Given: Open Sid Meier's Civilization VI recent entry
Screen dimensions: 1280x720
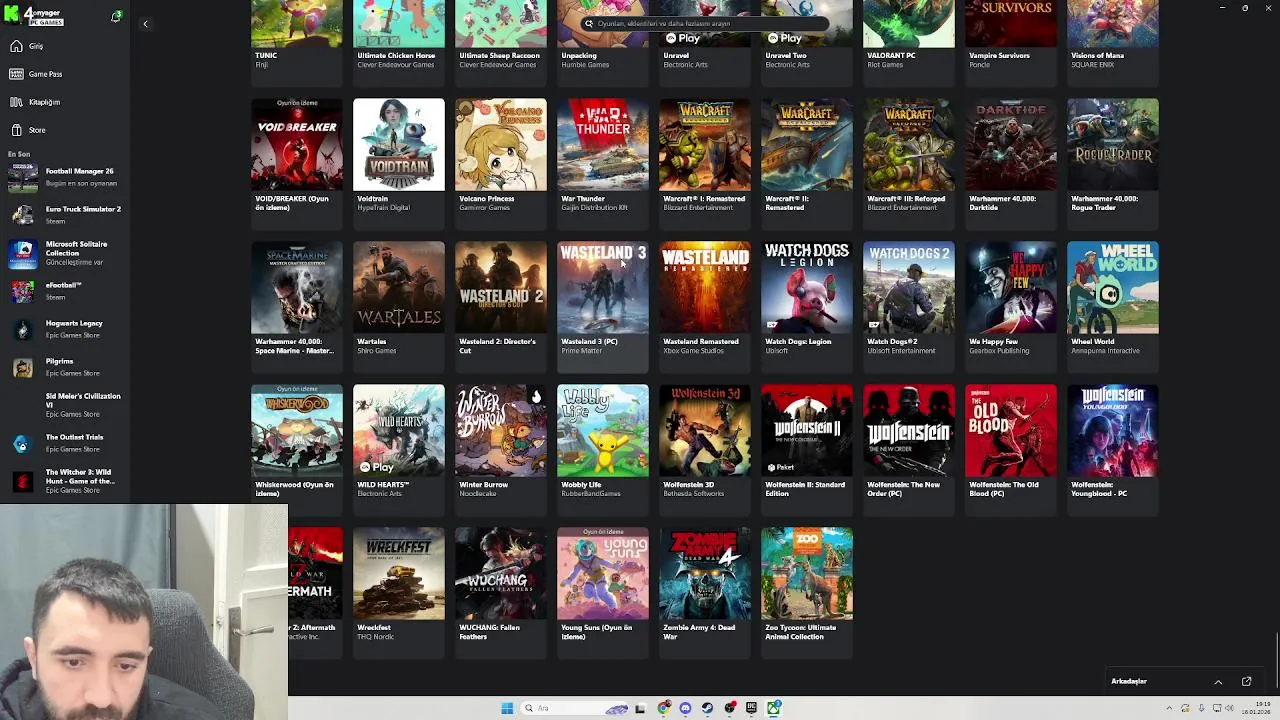Looking at the screenshot, I should pyautogui.click(x=64, y=405).
